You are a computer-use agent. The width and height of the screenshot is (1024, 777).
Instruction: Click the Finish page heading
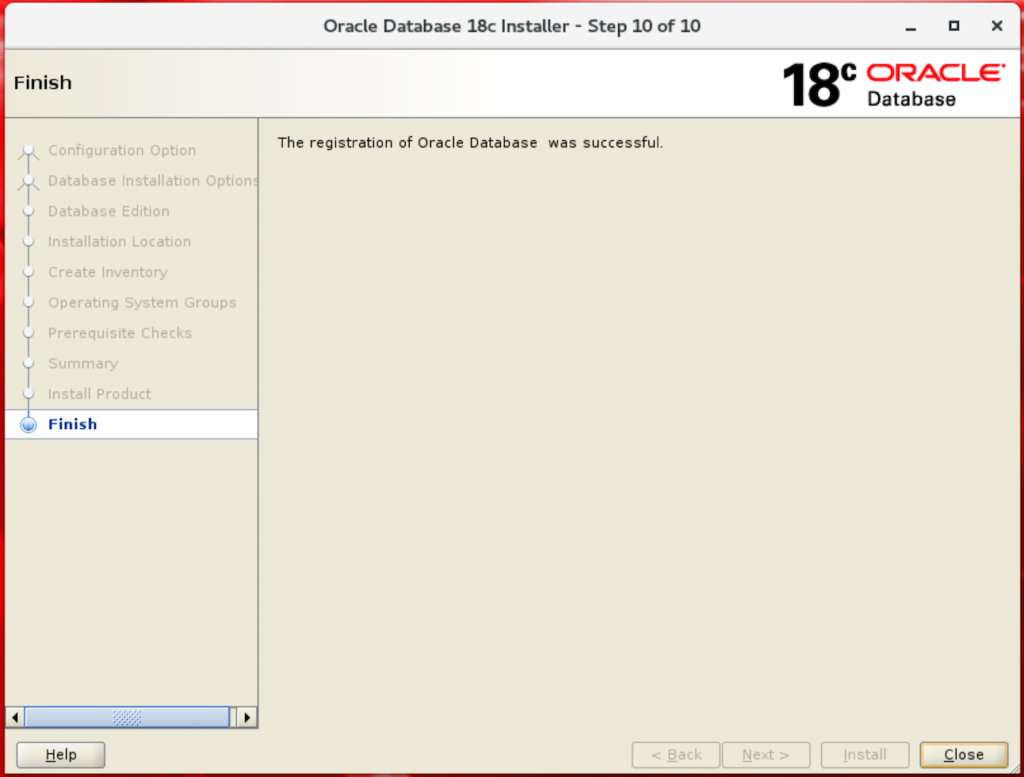pos(43,83)
